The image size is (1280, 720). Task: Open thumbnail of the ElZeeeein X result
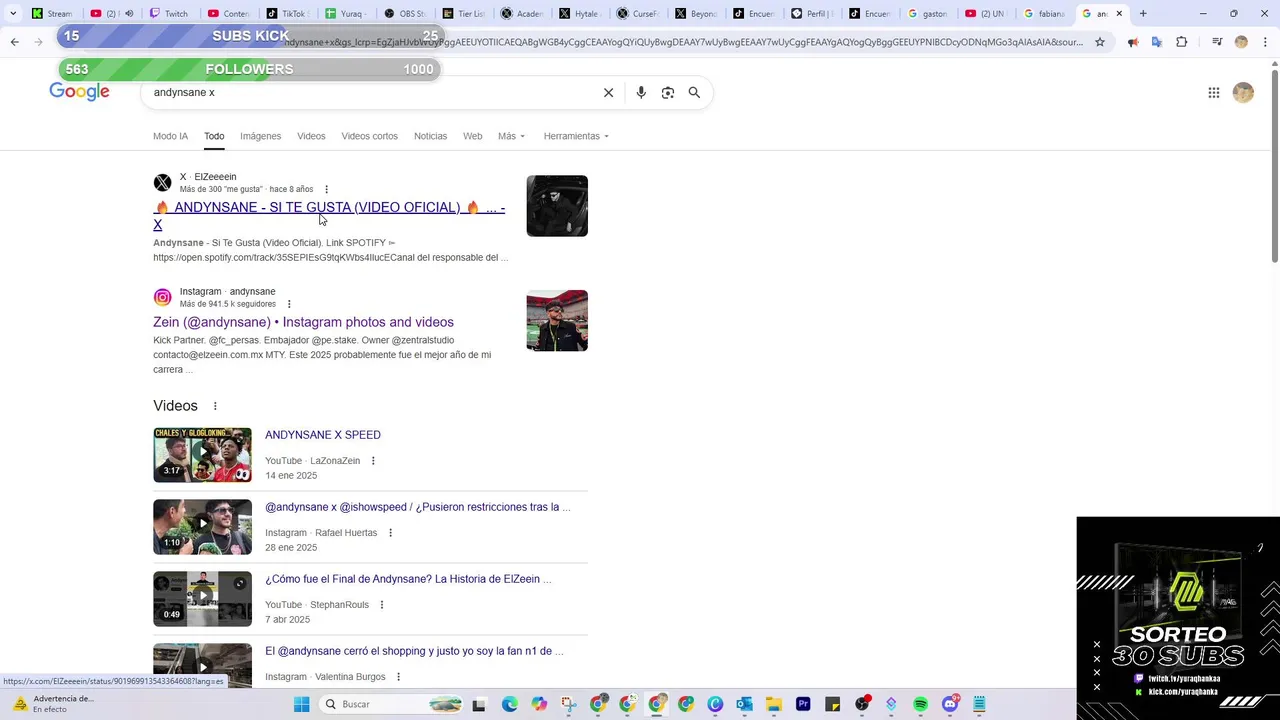pos(557,206)
